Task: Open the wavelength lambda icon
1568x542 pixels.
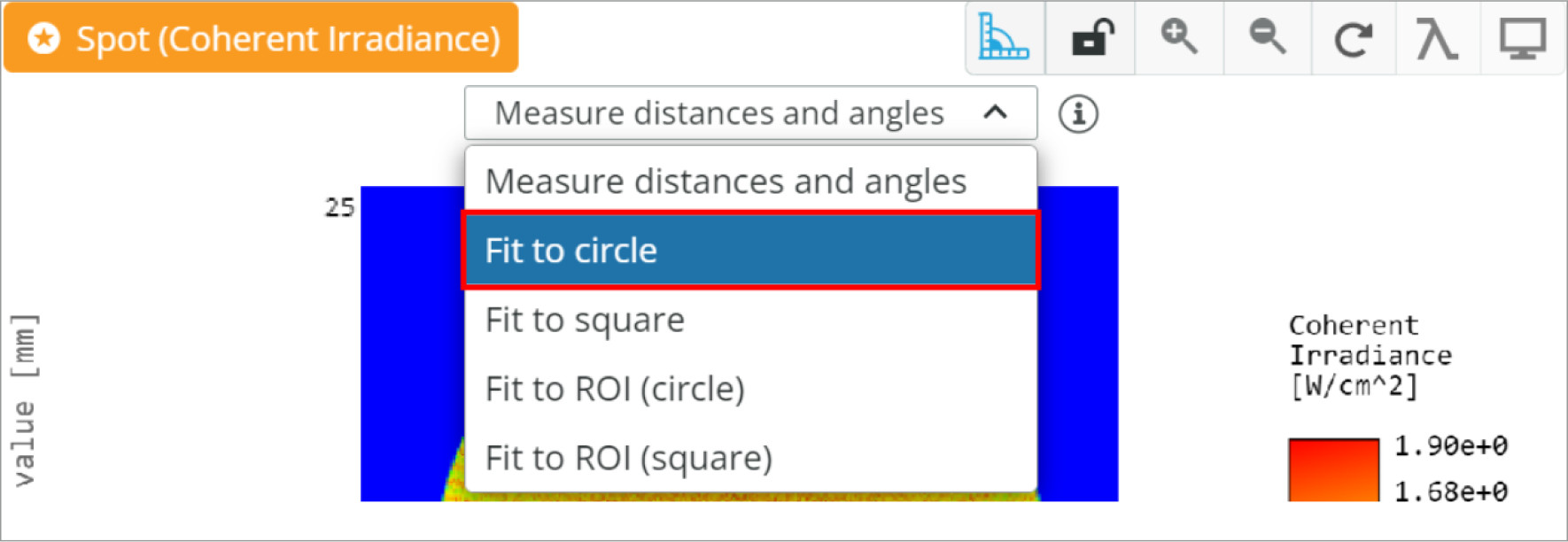Action: (1436, 38)
